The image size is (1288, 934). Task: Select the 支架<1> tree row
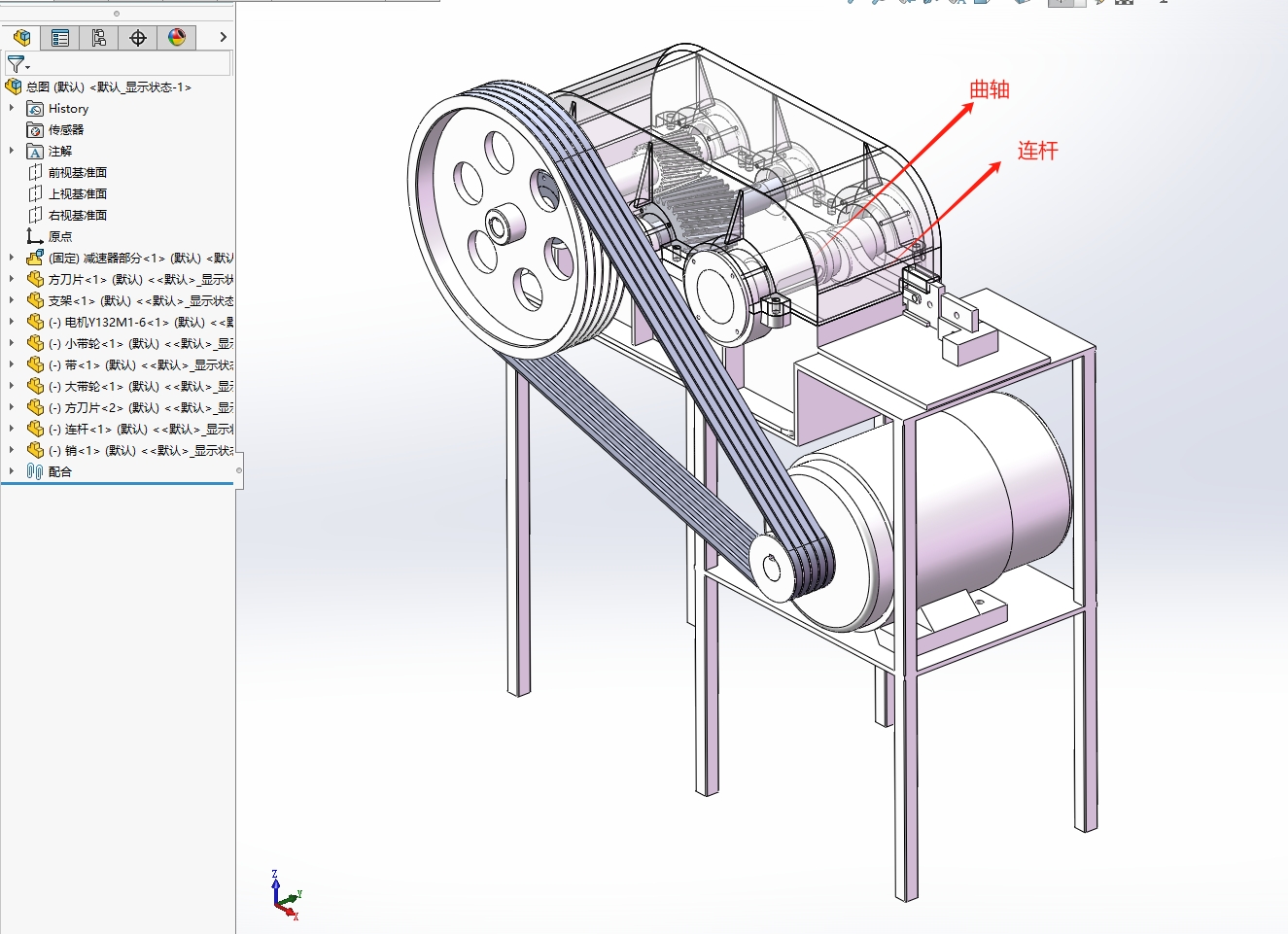[x=129, y=301]
